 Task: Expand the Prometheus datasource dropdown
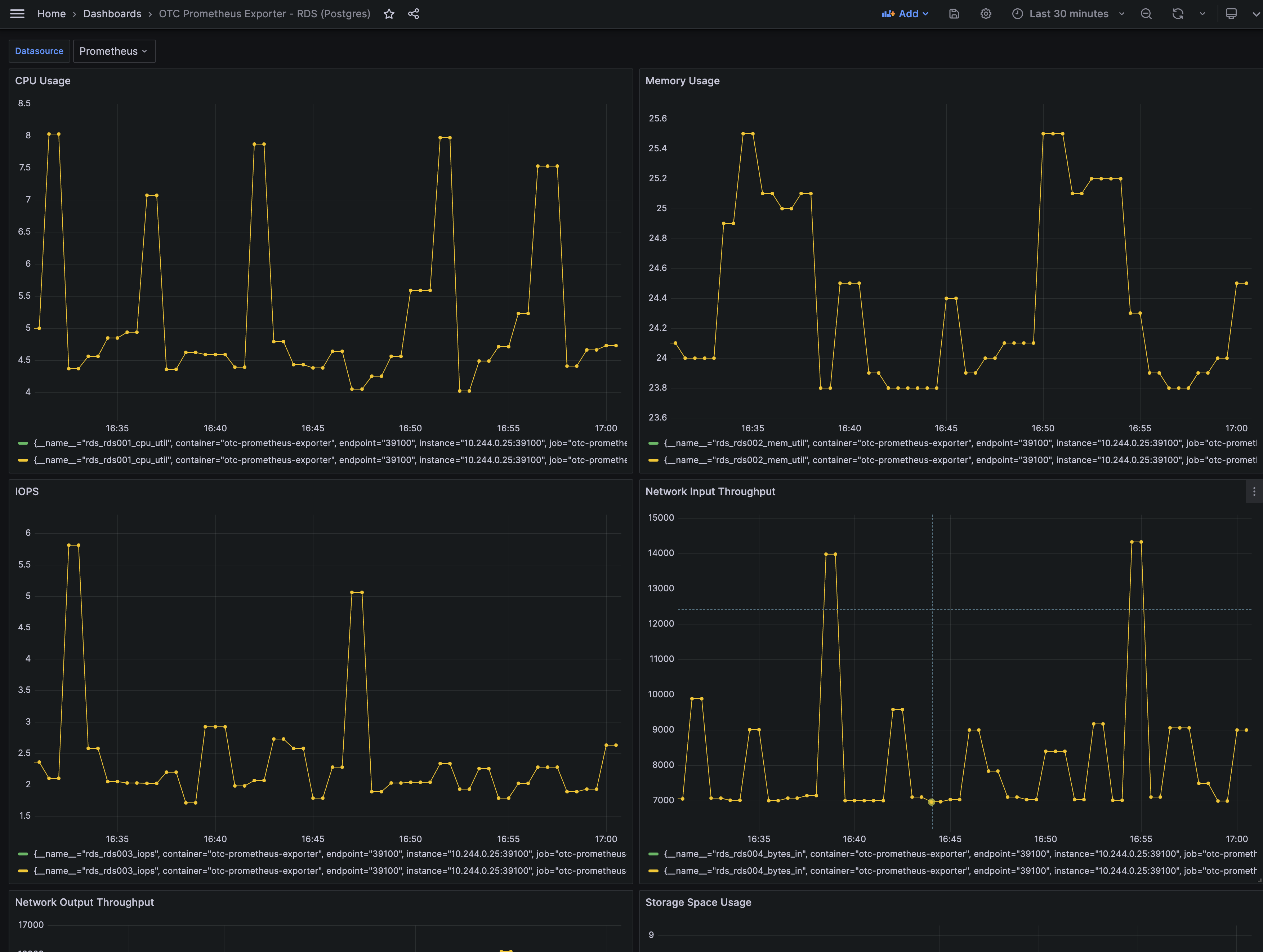(113, 52)
